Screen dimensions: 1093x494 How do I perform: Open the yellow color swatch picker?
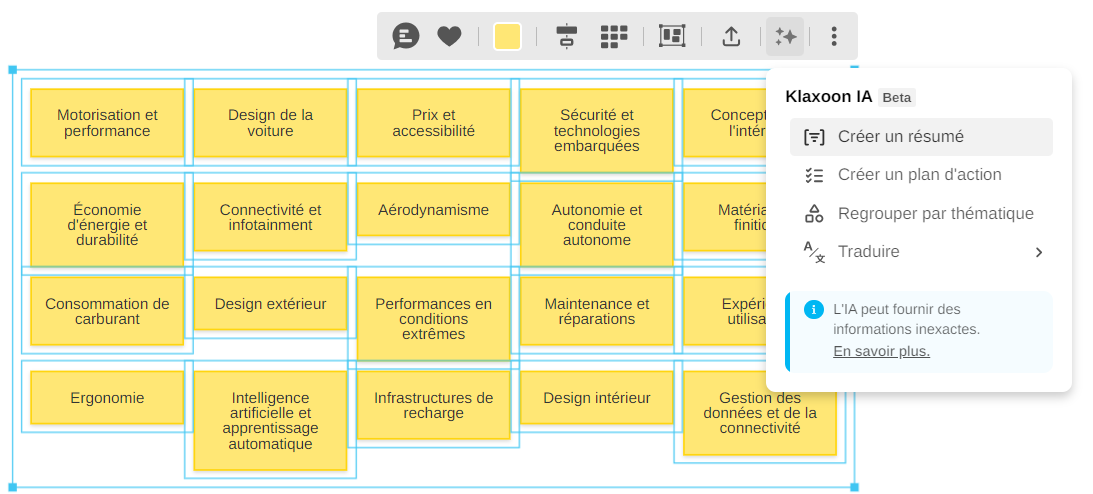[x=507, y=37]
